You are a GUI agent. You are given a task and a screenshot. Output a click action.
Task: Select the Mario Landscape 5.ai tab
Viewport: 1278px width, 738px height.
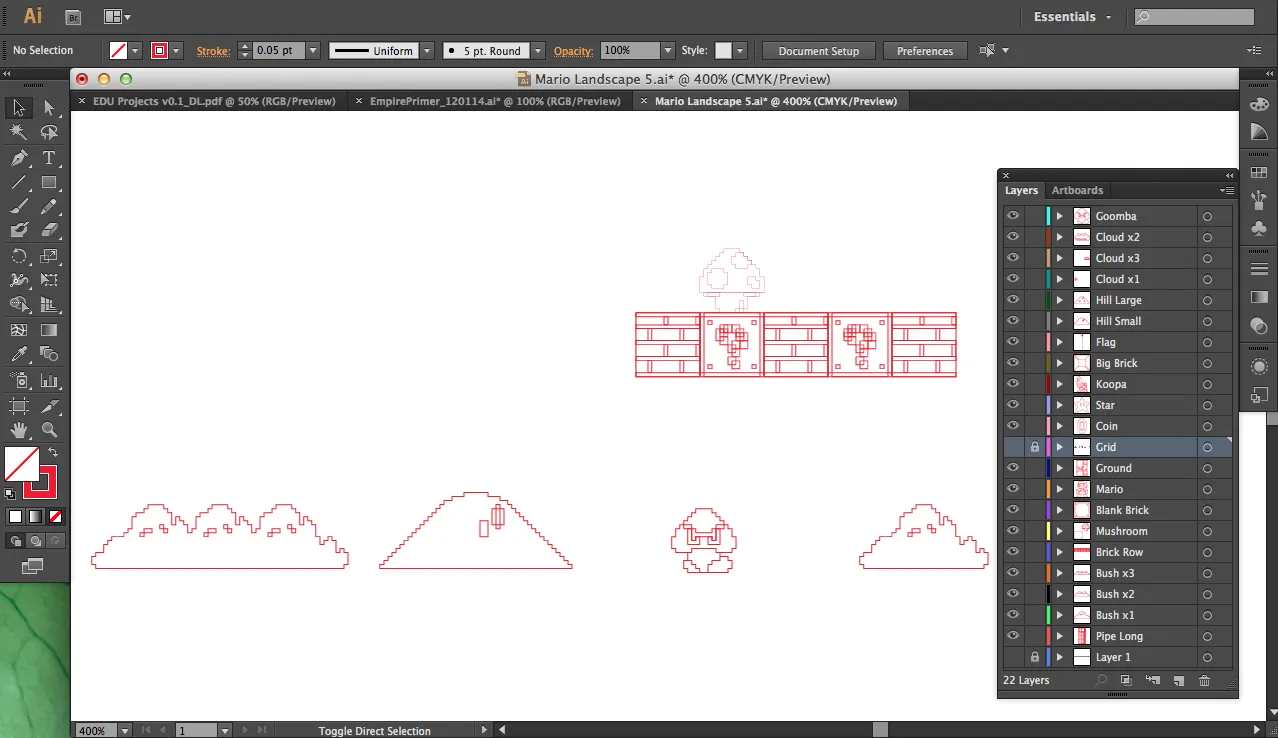(776, 101)
